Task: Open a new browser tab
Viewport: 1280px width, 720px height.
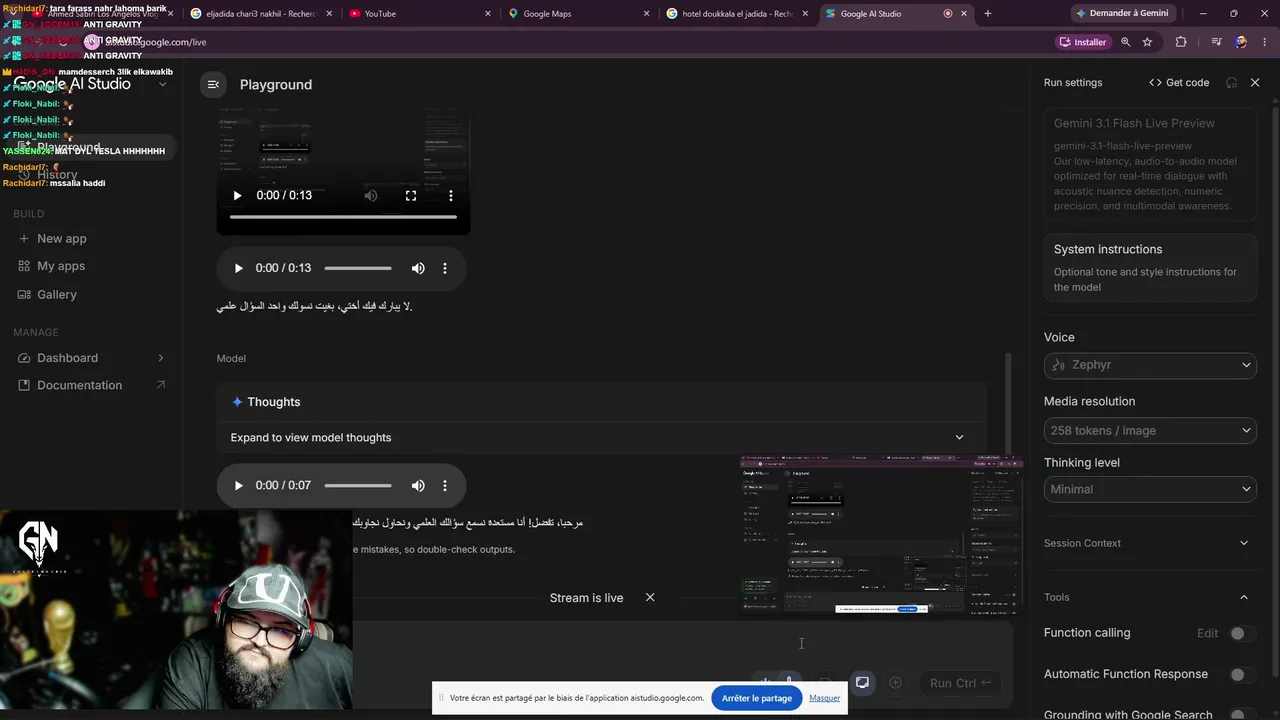Action: pos(988,14)
